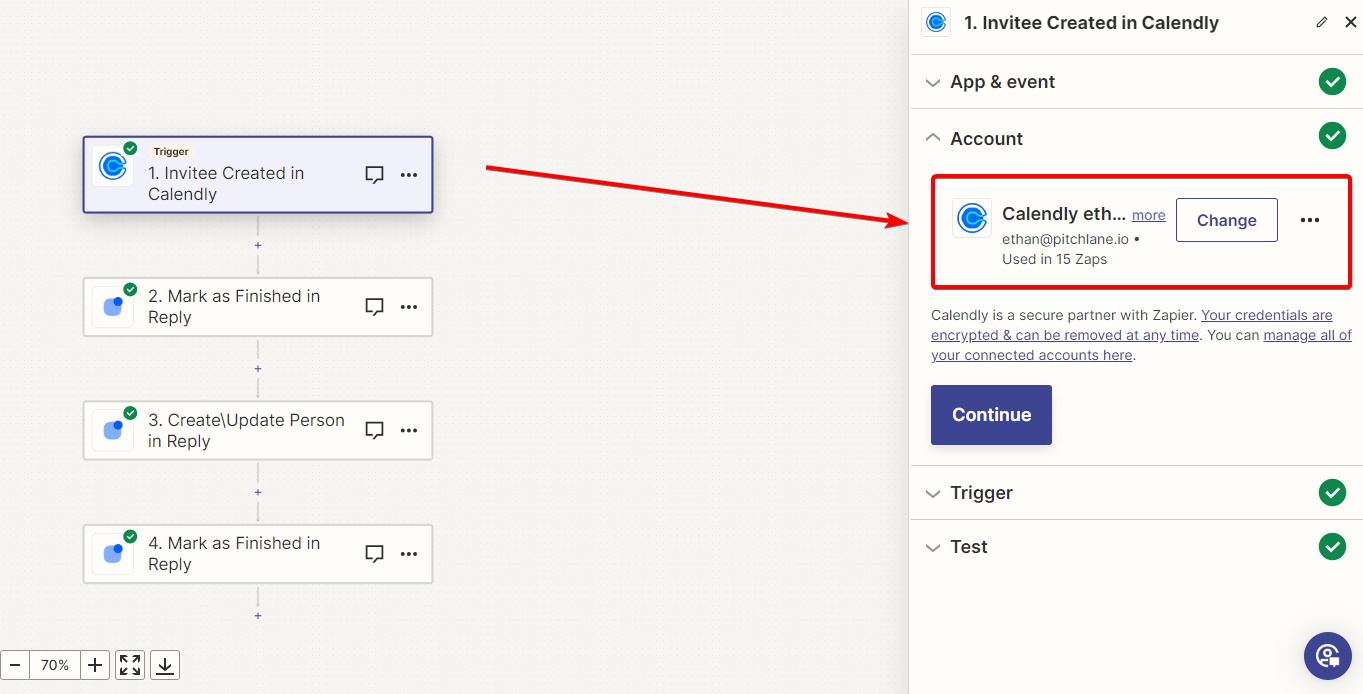Open comment on step 2 Mark as Finished
Viewport: 1363px width, 694px height.
coord(375,307)
